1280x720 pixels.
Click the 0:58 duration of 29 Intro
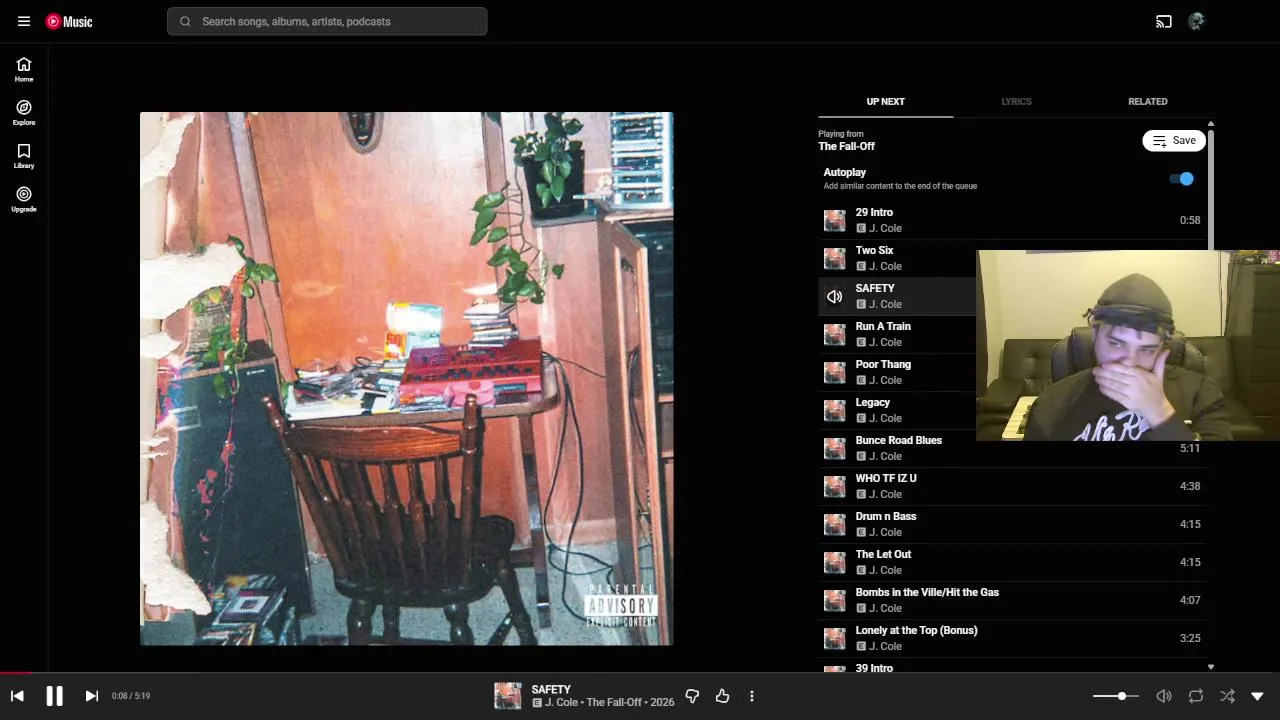(1190, 220)
